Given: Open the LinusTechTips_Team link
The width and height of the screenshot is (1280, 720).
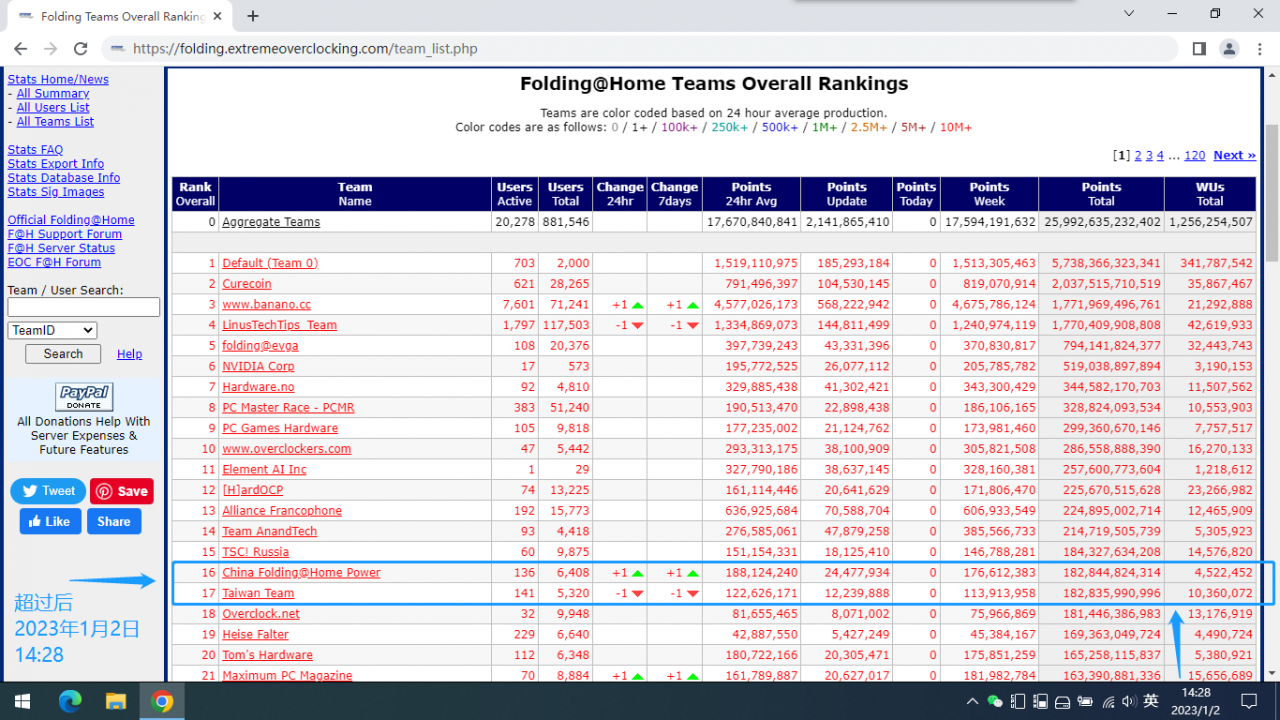Looking at the screenshot, I should pyautogui.click(x=279, y=325).
